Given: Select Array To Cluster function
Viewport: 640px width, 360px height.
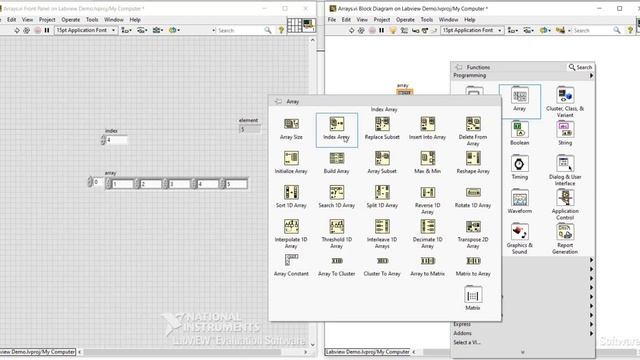Looking at the screenshot, I should [337, 266].
